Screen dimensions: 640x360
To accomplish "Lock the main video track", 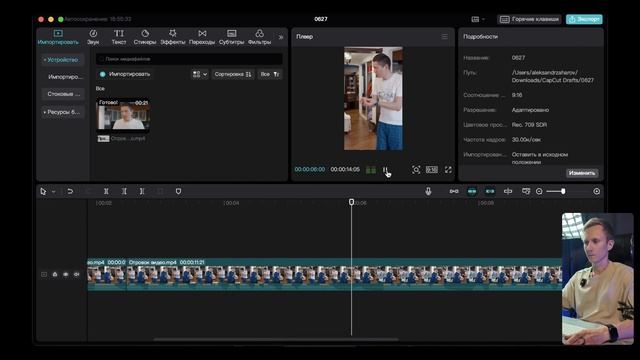I will [x=55, y=274].
